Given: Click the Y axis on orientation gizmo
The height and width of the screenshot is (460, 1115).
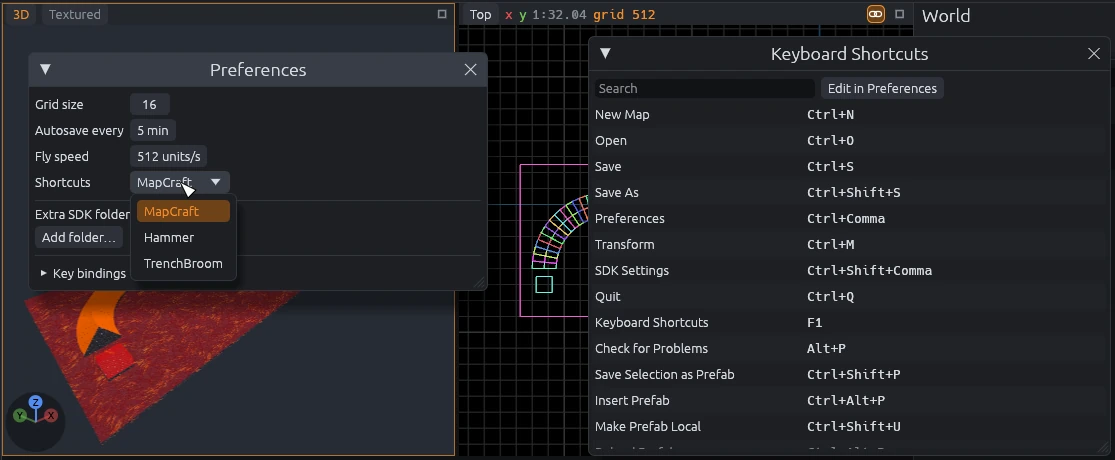Looking at the screenshot, I should pyautogui.click(x=20, y=414).
